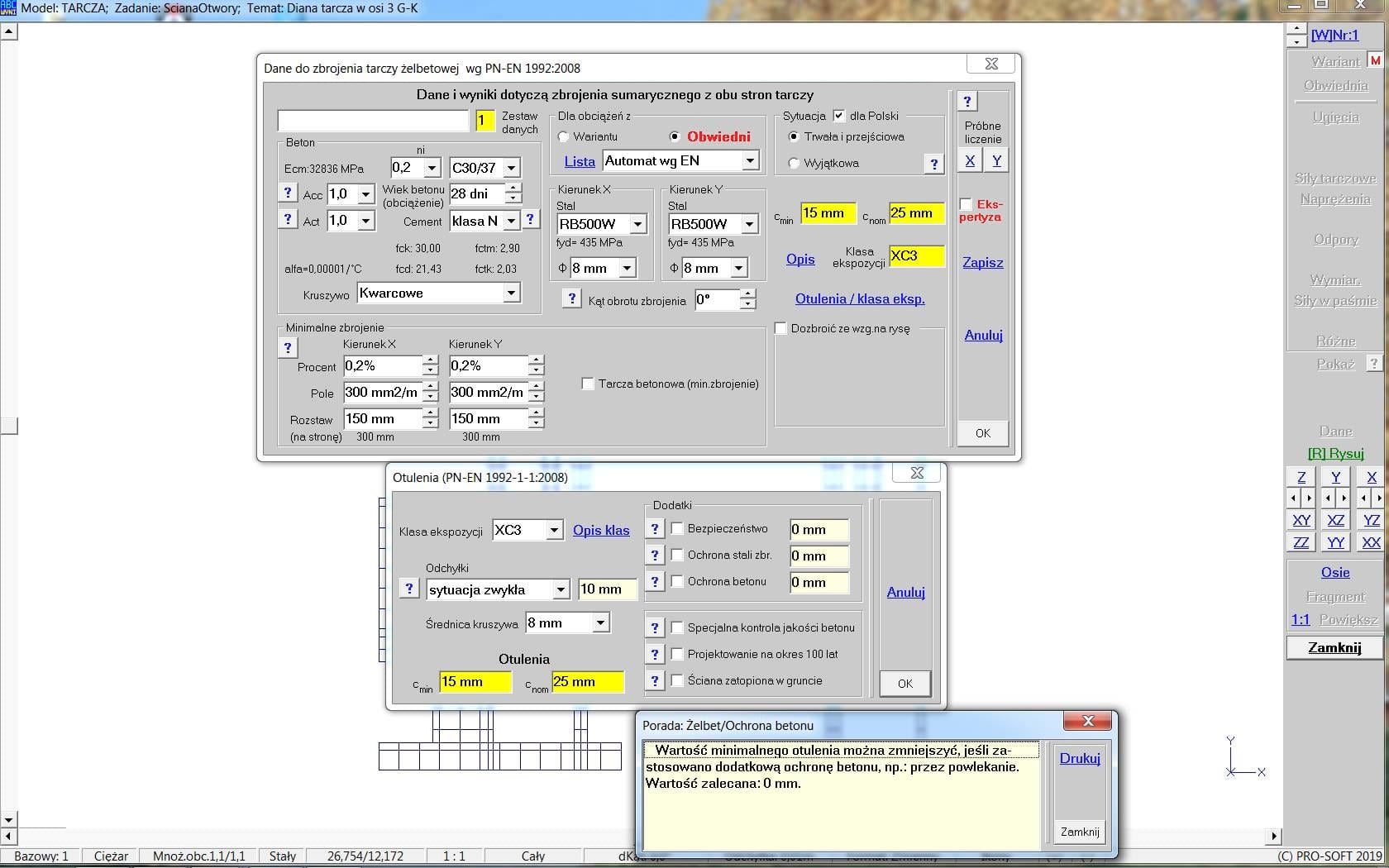Image resolution: width=1389 pixels, height=868 pixels.
Task: Click the help question mark beside Acc
Action: pyautogui.click(x=288, y=193)
